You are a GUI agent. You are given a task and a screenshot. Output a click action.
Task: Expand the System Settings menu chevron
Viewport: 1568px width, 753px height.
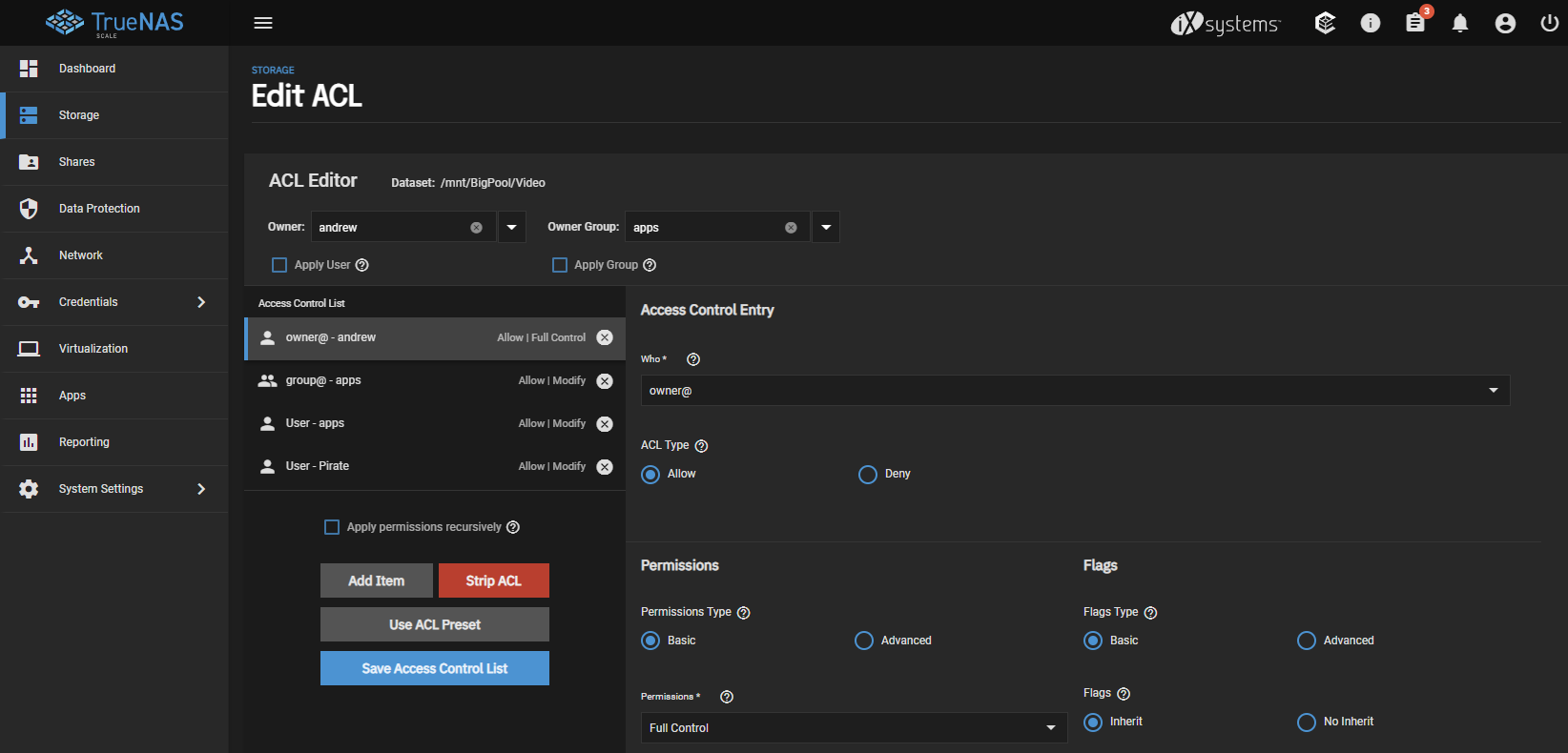(201, 489)
